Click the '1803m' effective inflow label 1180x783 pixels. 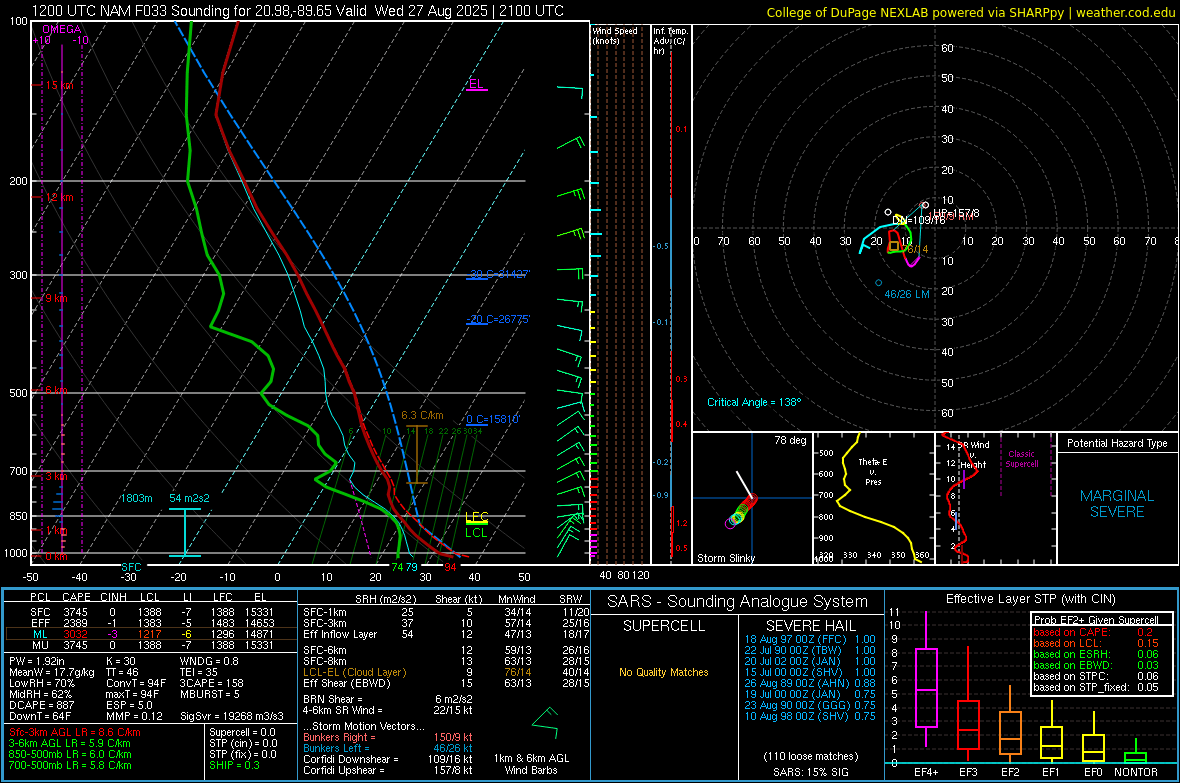pos(136,498)
